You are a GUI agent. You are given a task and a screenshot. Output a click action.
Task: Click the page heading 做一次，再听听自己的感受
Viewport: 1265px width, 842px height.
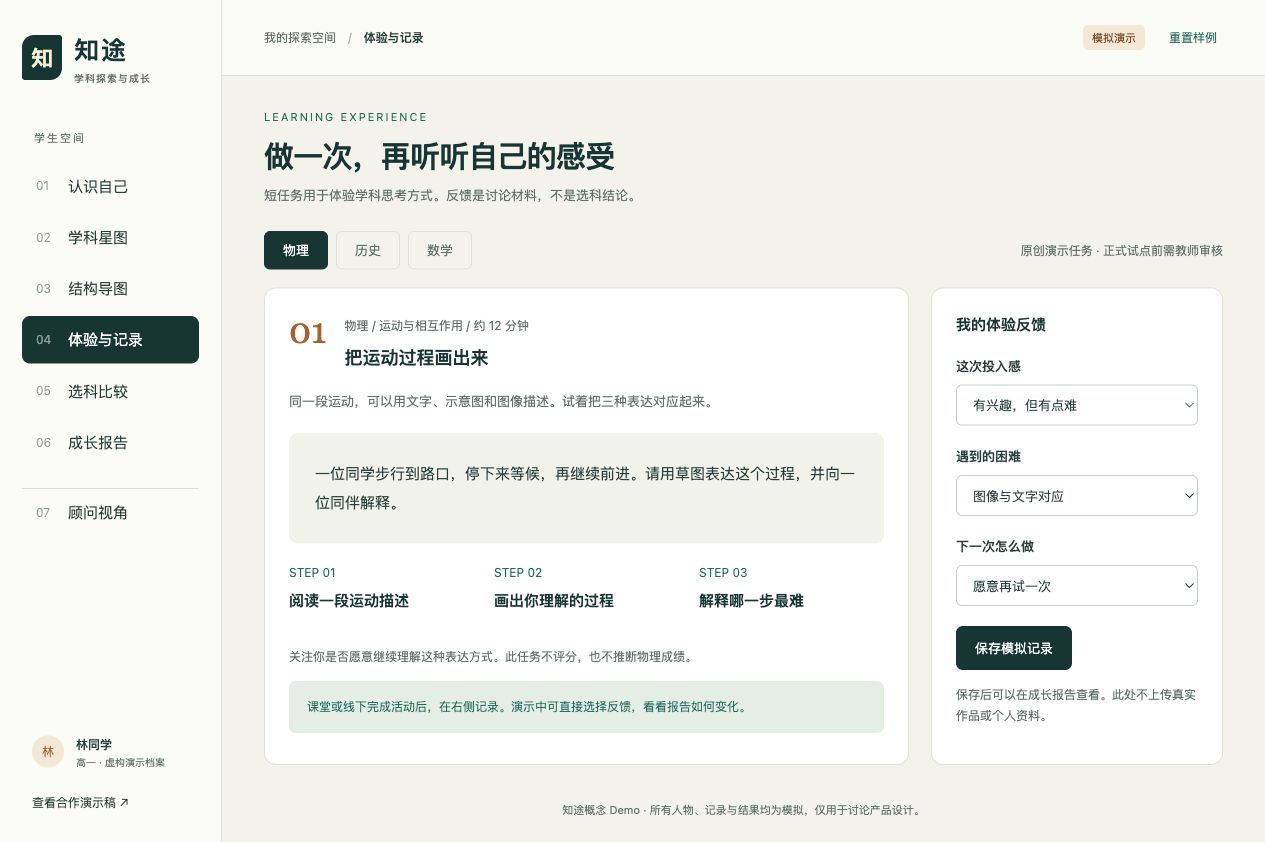(x=439, y=157)
